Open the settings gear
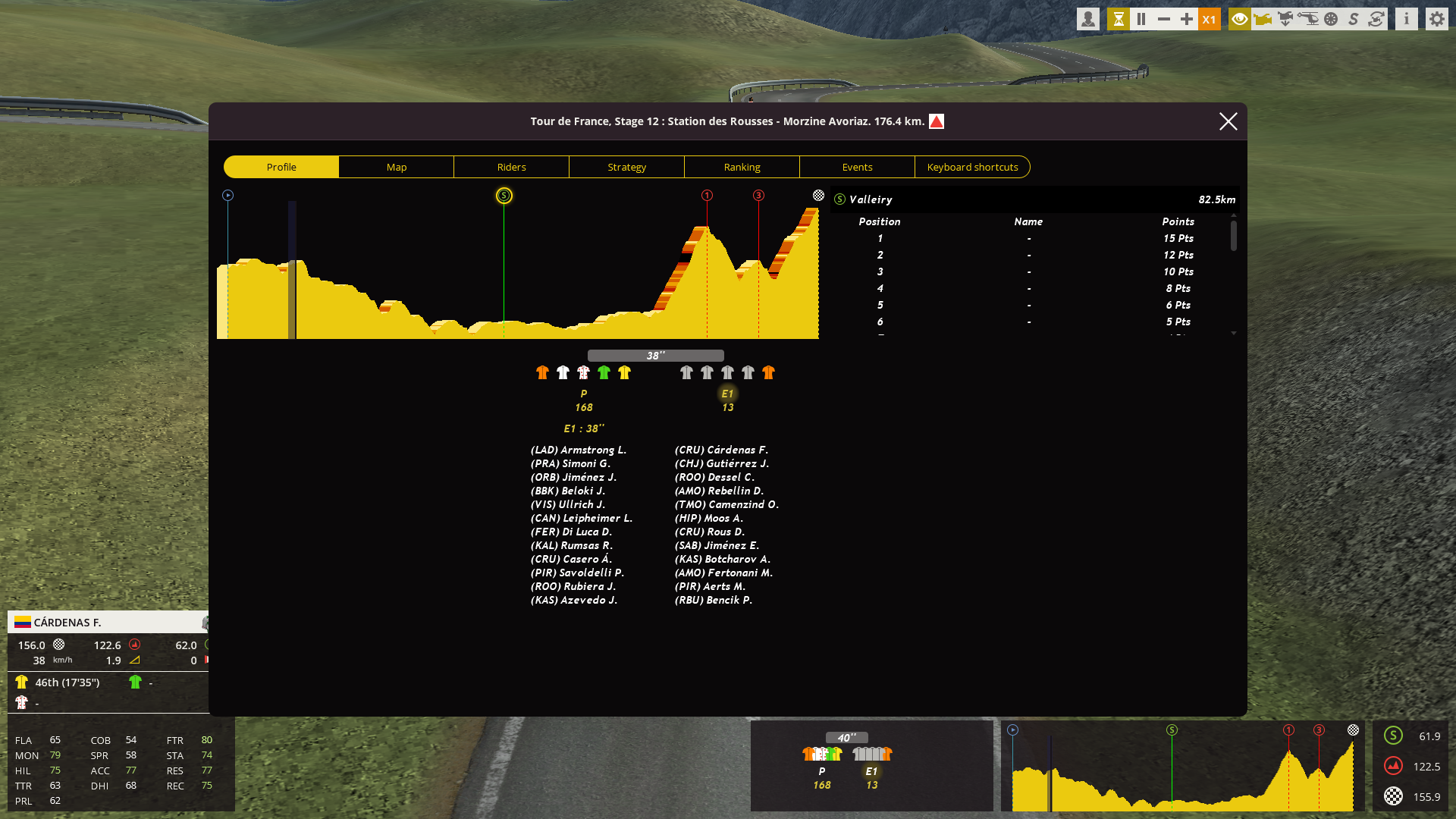 (x=1437, y=19)
